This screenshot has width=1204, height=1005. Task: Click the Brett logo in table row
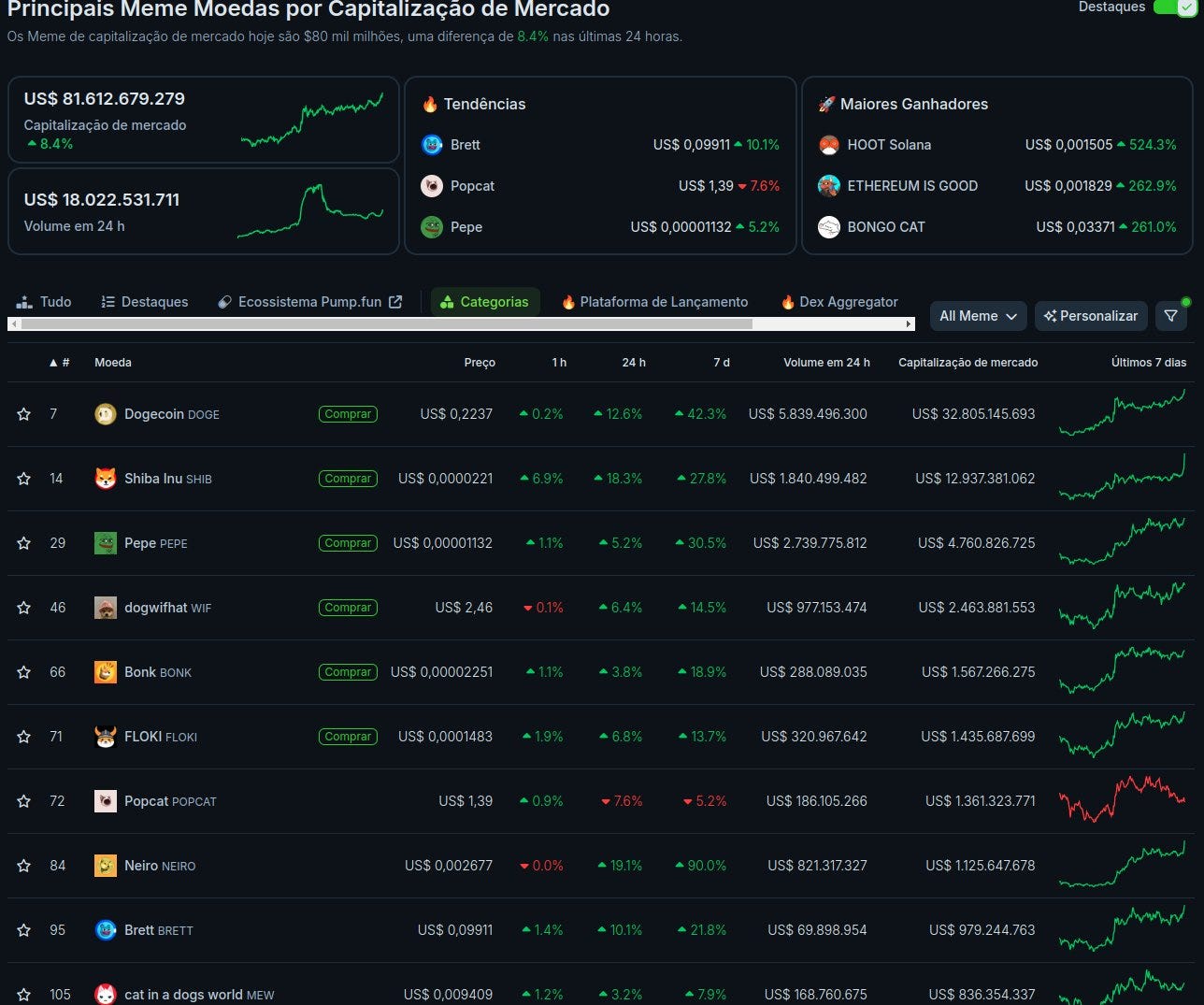coord(106,930)
